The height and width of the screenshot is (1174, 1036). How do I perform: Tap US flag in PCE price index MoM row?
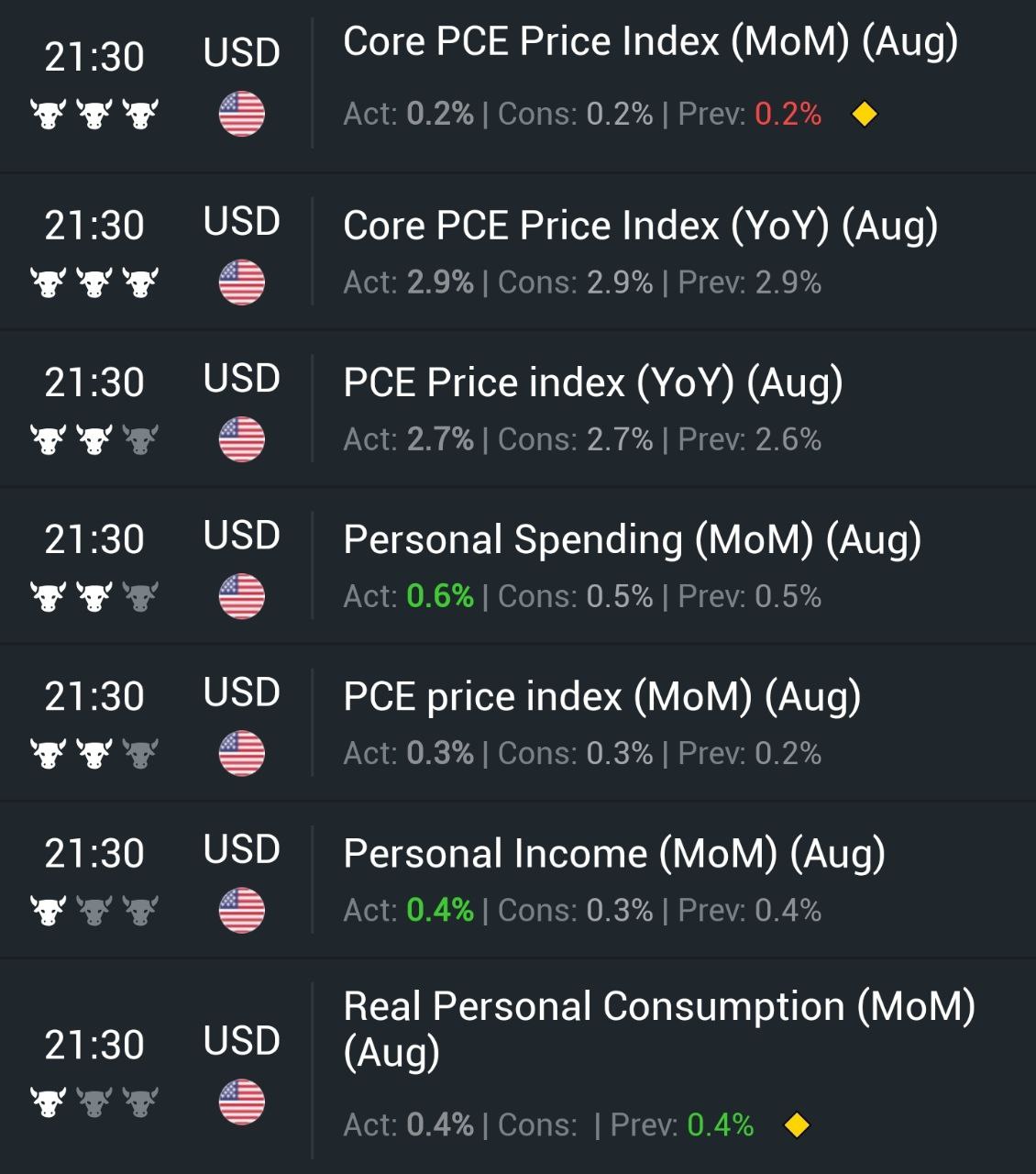coord(242,753)
